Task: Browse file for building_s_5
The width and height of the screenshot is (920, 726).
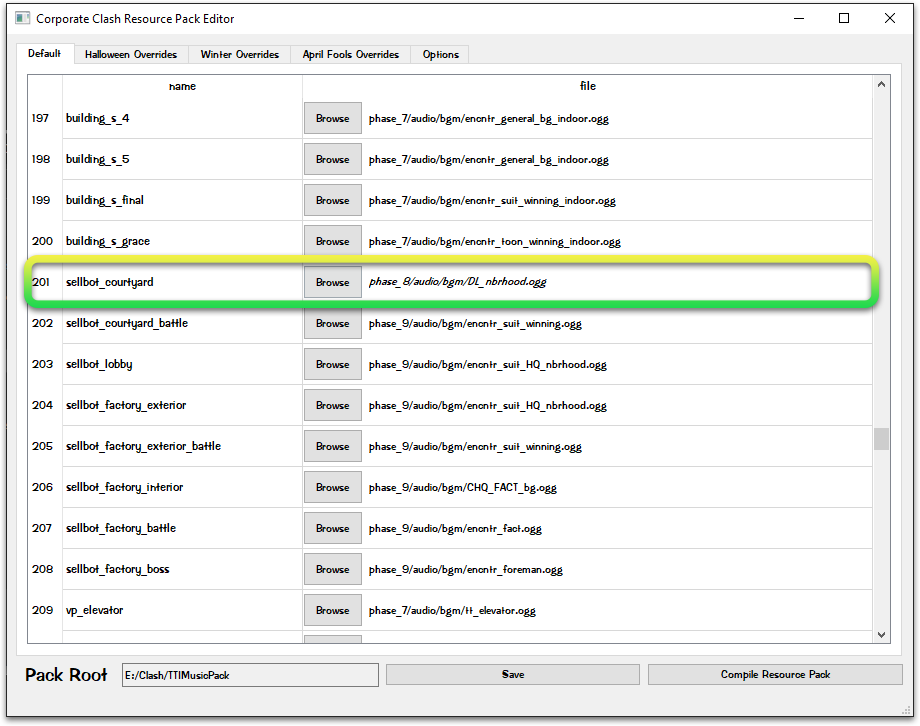Action: [x=333, y=159]
